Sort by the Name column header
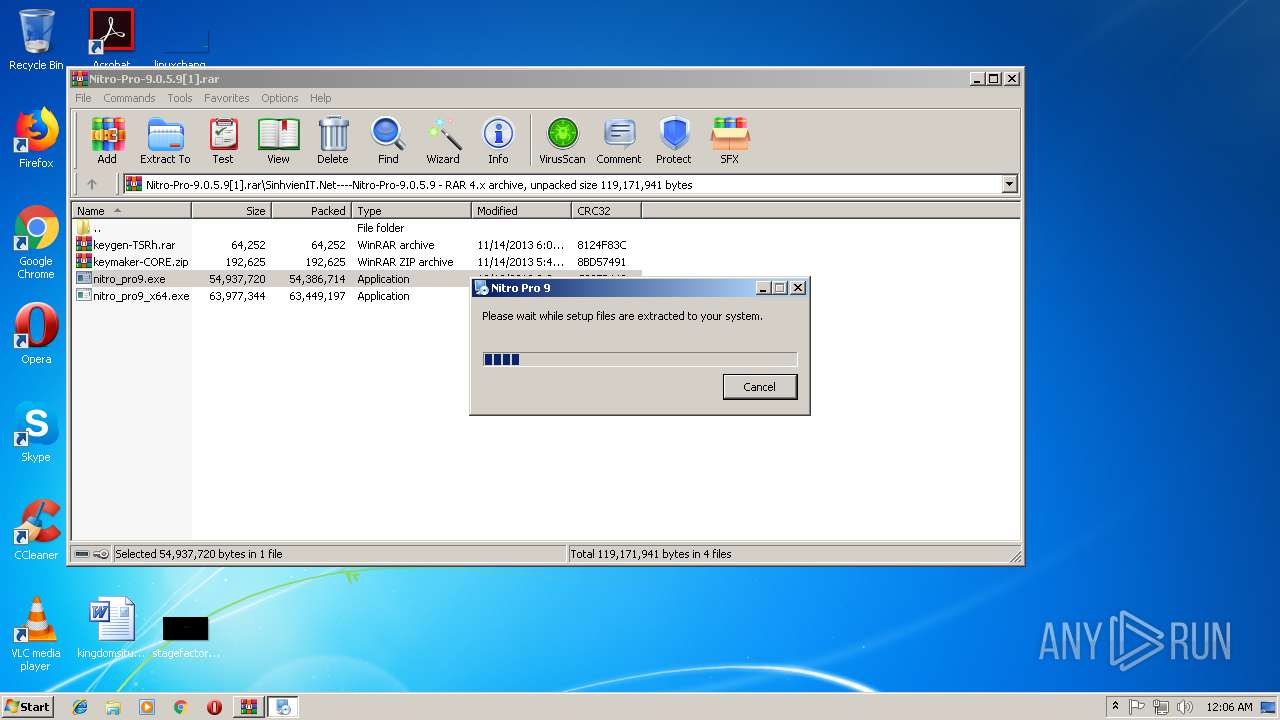1280x720 pixels. (132, 211)
